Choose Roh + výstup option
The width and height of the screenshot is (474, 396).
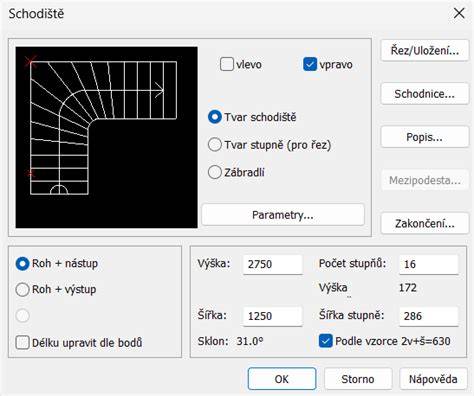click(x=22, y=289)
